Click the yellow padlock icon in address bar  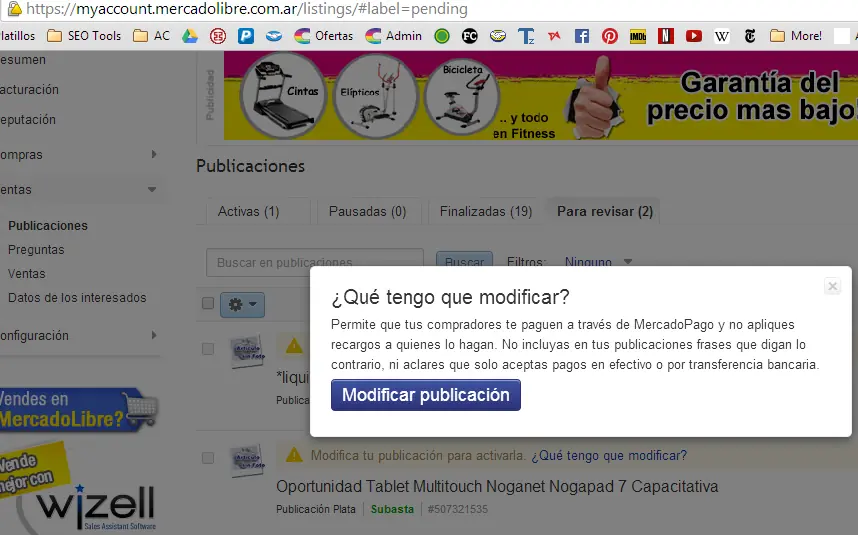click(15, 9)
